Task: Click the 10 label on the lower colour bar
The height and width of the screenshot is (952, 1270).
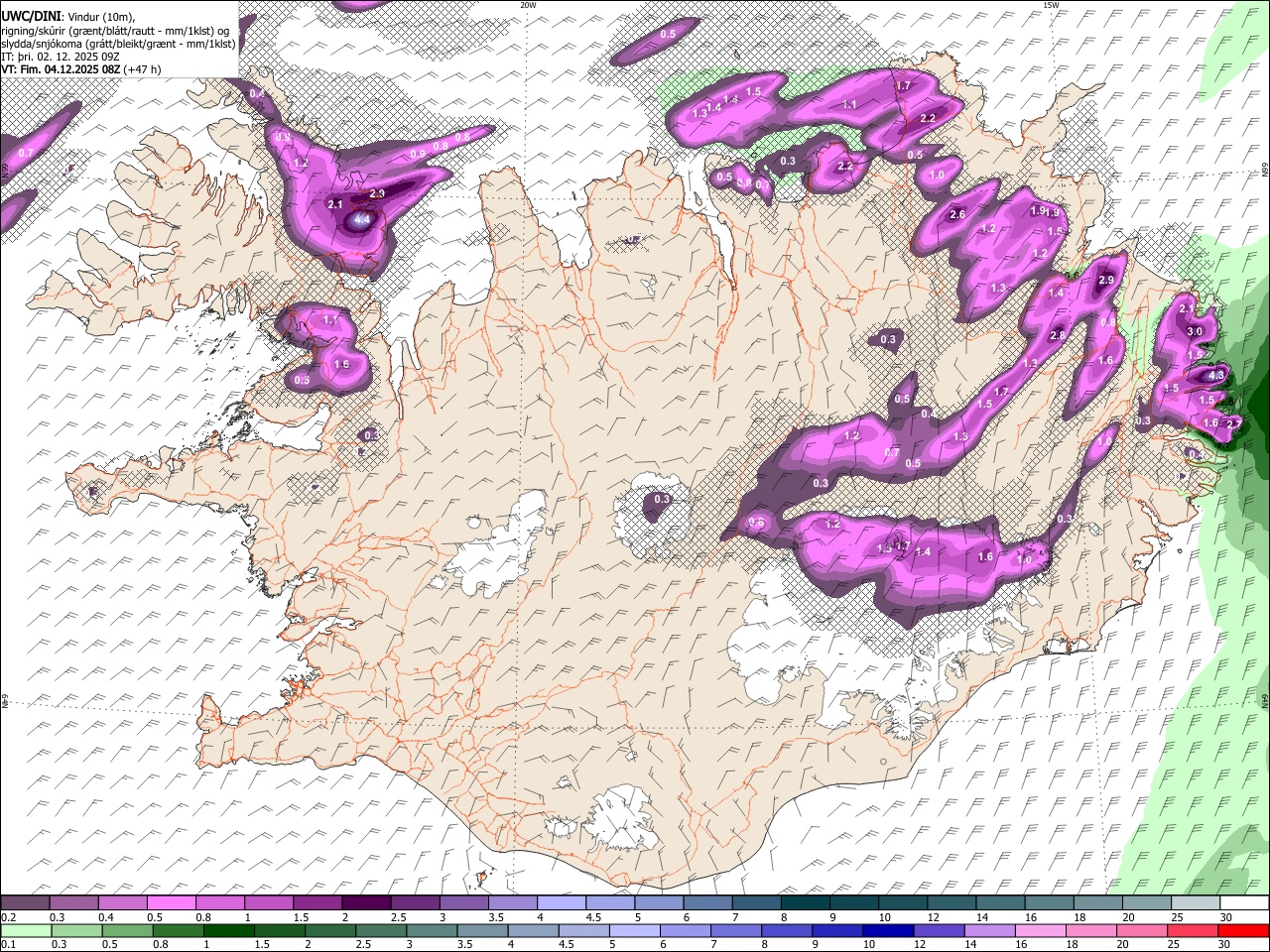Action: pos(869,944)
